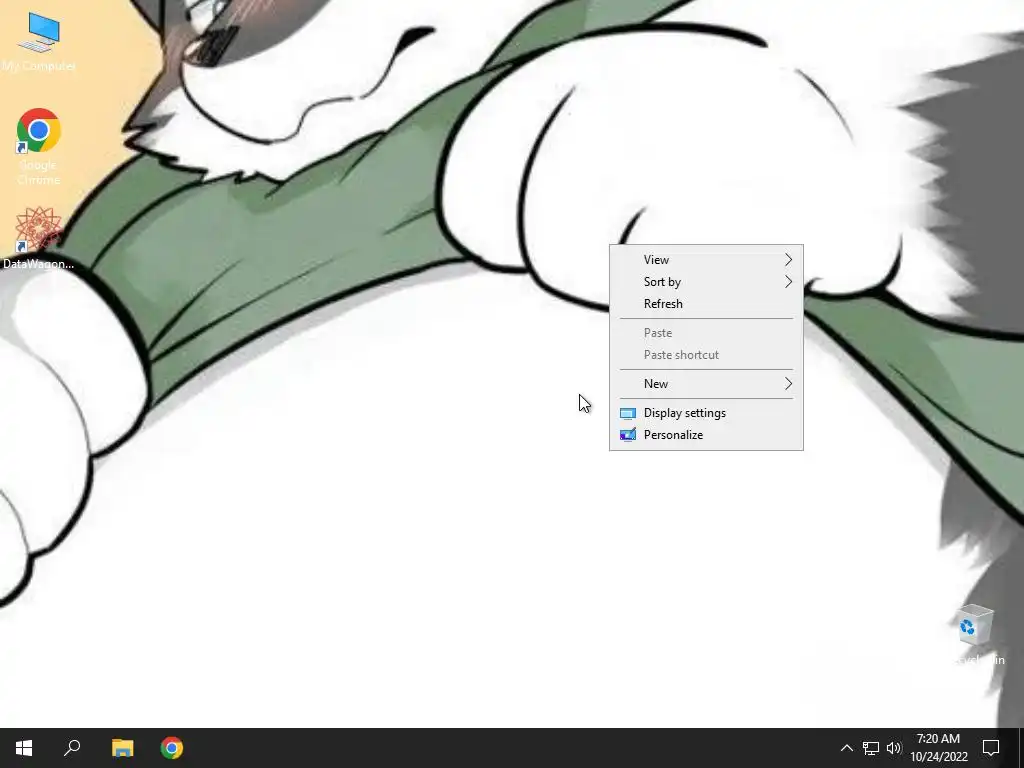Open taskbar search magnifier

(x=72, y=748)
